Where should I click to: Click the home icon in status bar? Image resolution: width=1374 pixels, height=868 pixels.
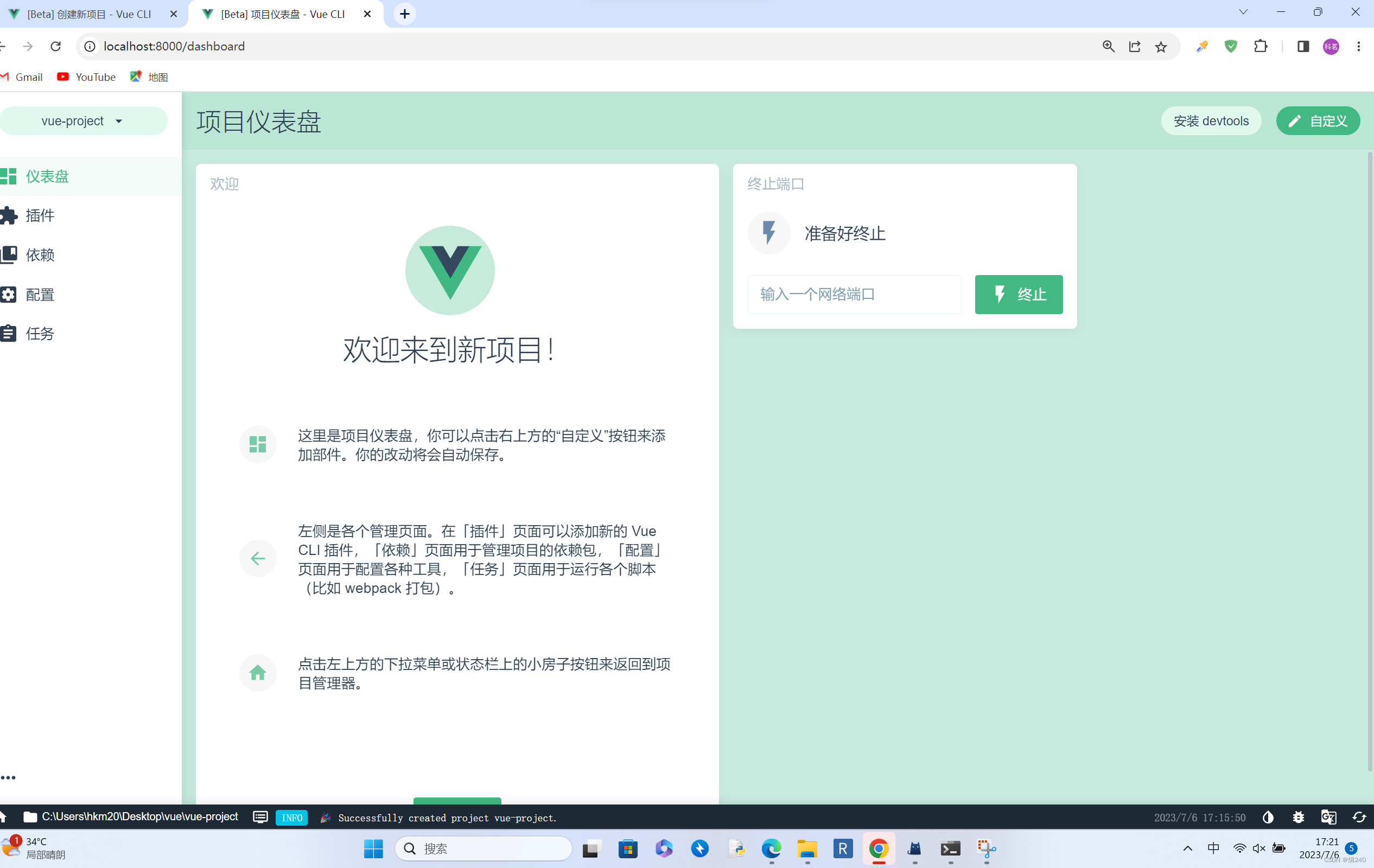click(3, 817)
